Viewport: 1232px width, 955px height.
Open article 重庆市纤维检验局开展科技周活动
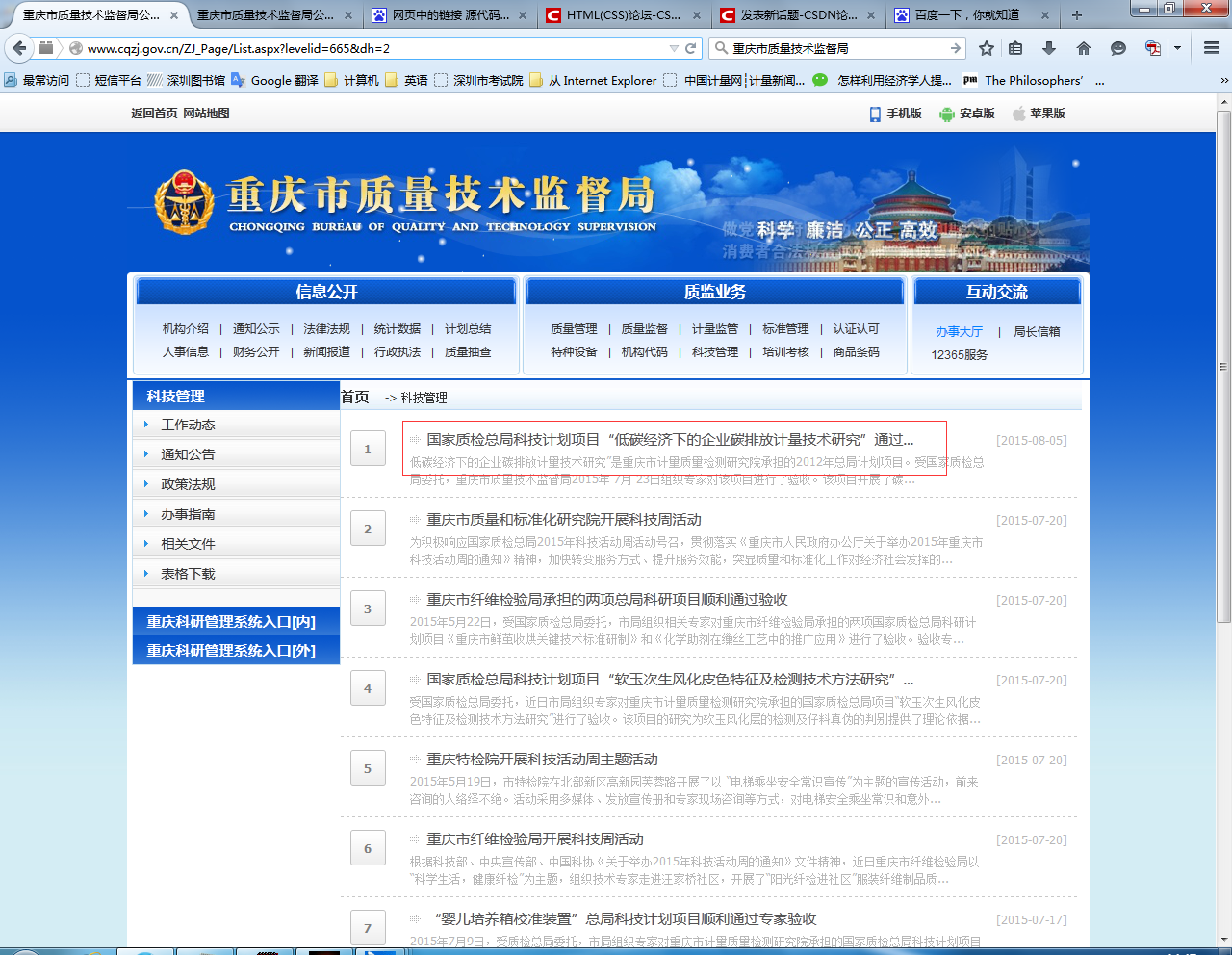(535, 839)
